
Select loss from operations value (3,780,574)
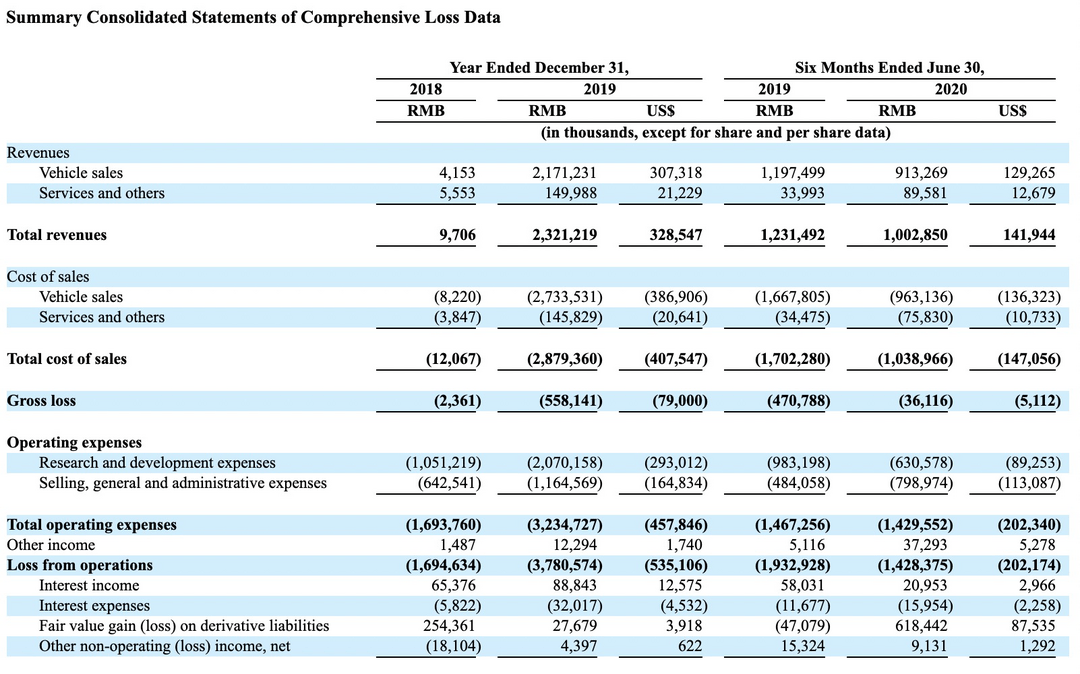pyautogui.click(x=564, y=565)
